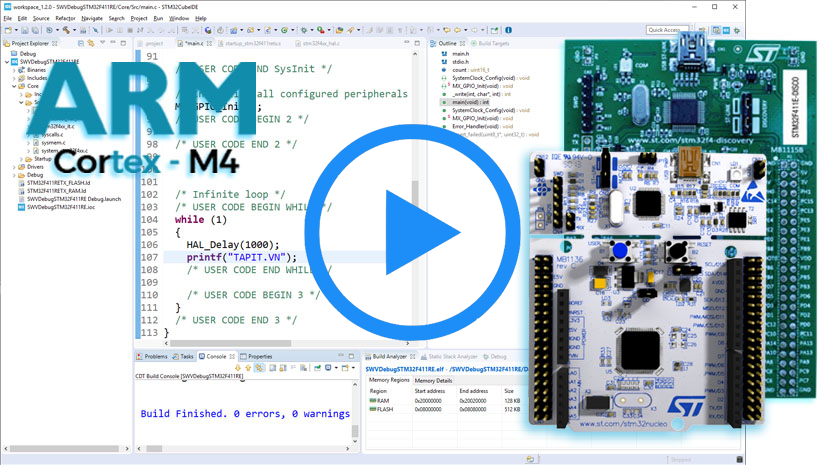Screen dimensions: 825x465
Task: Open the Display Selected Console dropdown
Action: 336,368
